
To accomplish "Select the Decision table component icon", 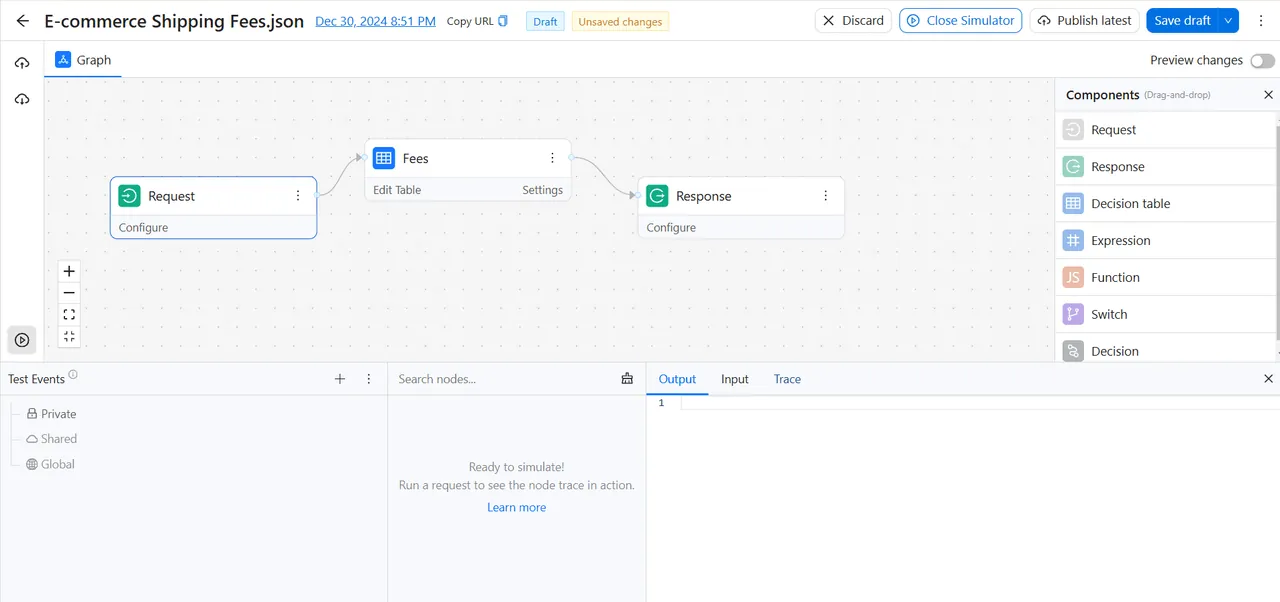I will pos(1073,204).
